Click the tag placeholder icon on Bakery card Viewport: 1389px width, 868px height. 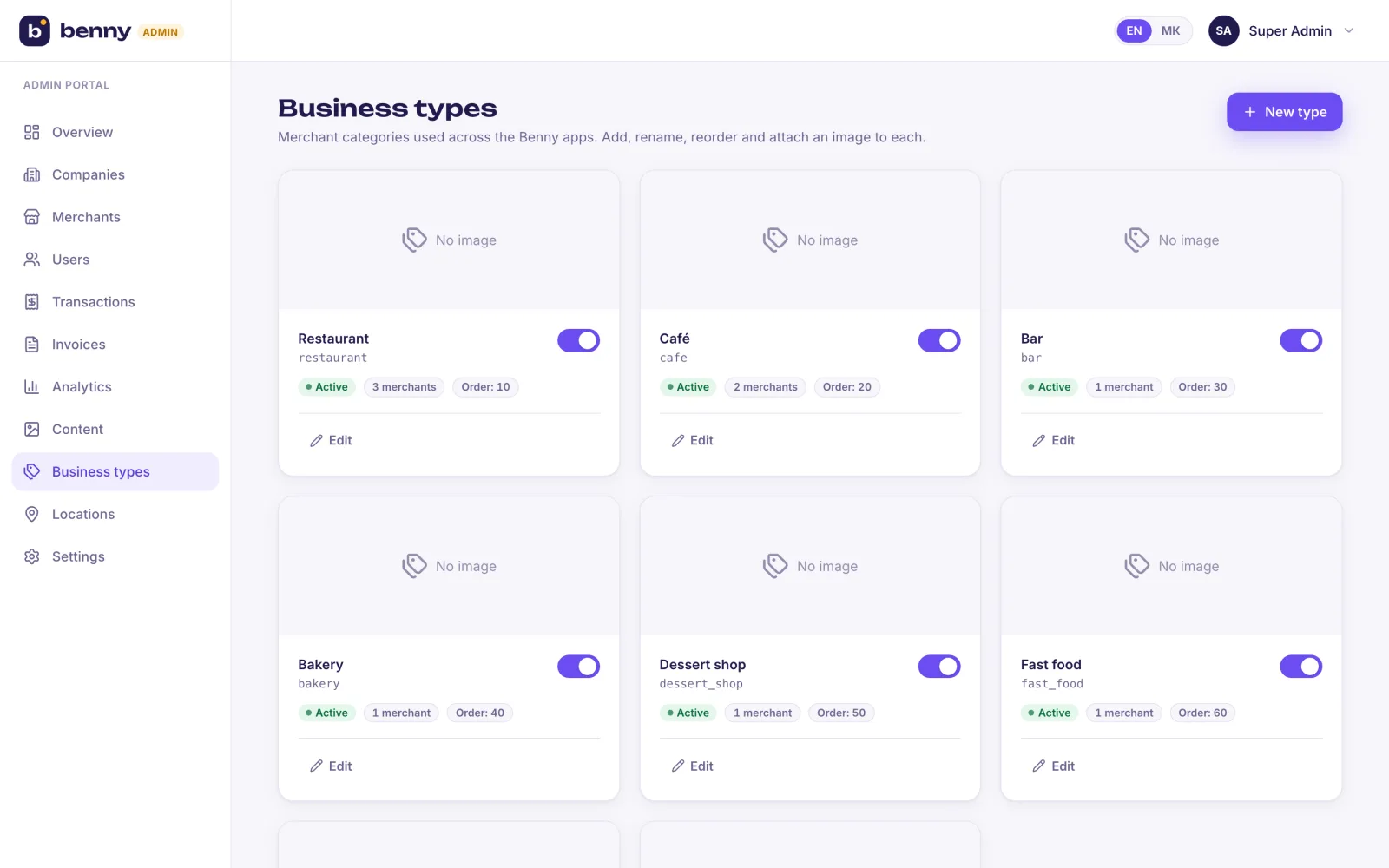414,566
